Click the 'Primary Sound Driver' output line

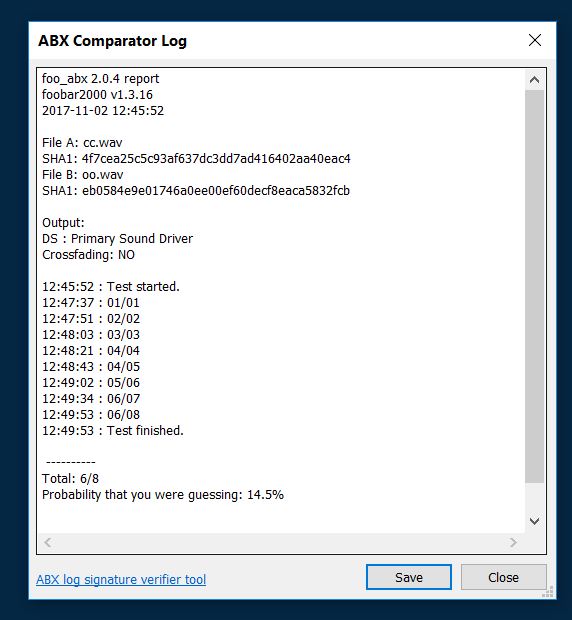pyautogui.click(x=117, y=239)
